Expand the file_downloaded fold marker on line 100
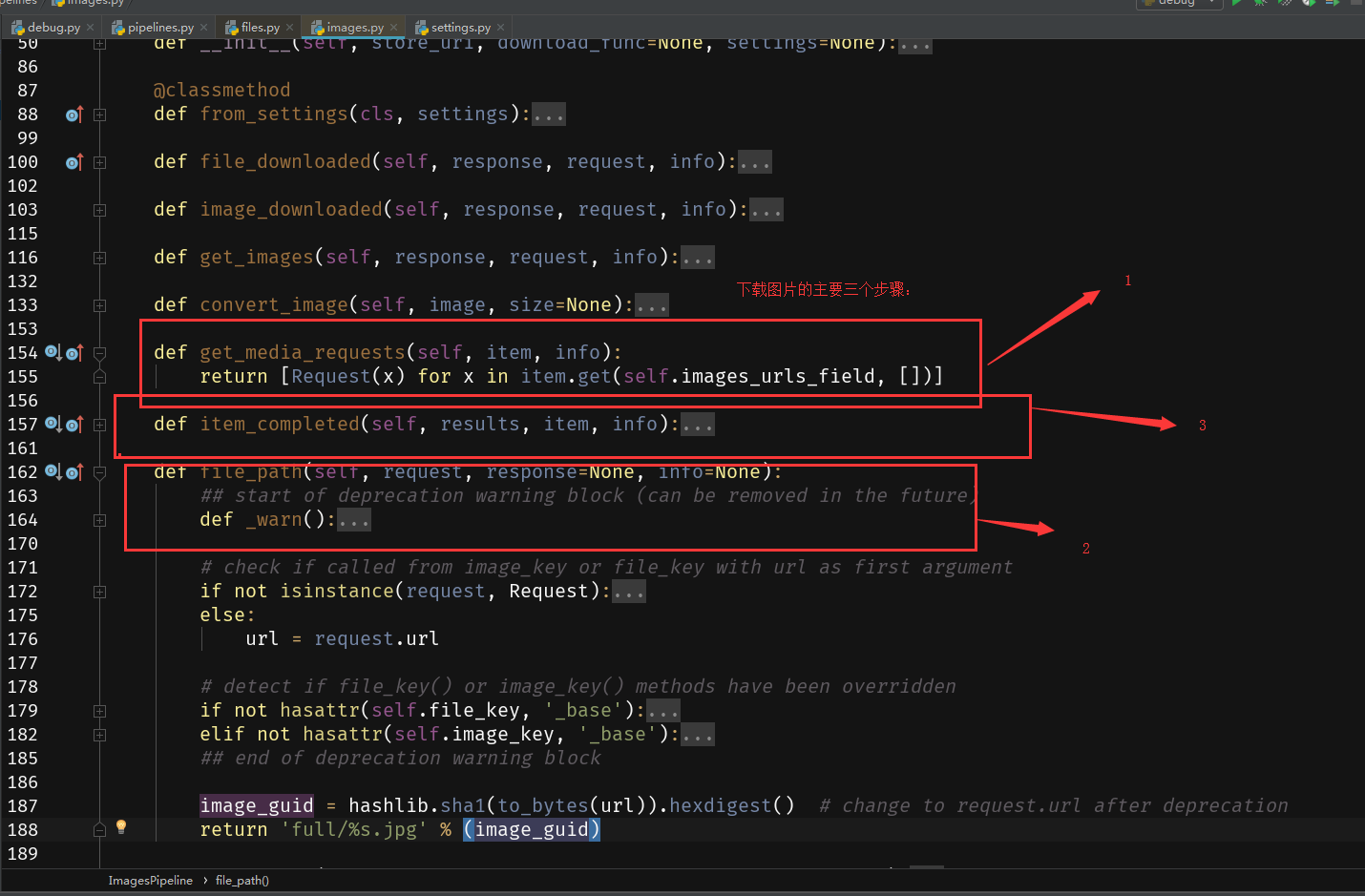Viewport: 1365px width, 896px height. [99, 162]
